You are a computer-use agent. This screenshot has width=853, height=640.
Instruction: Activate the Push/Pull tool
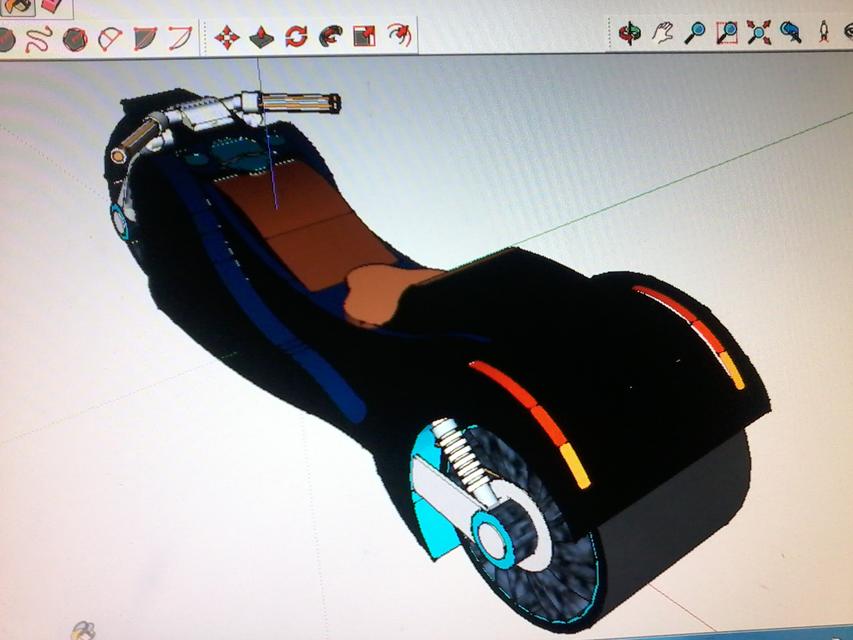click(262, 37)
